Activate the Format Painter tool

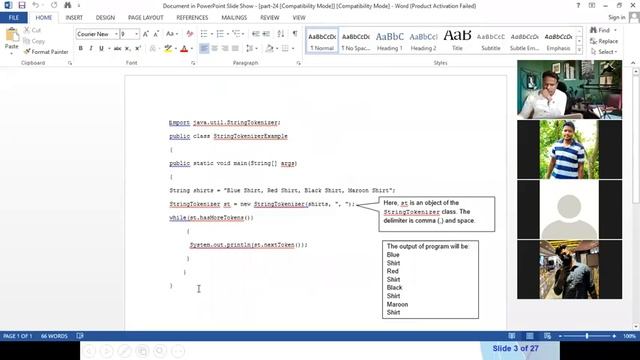(x=46, y=52)
